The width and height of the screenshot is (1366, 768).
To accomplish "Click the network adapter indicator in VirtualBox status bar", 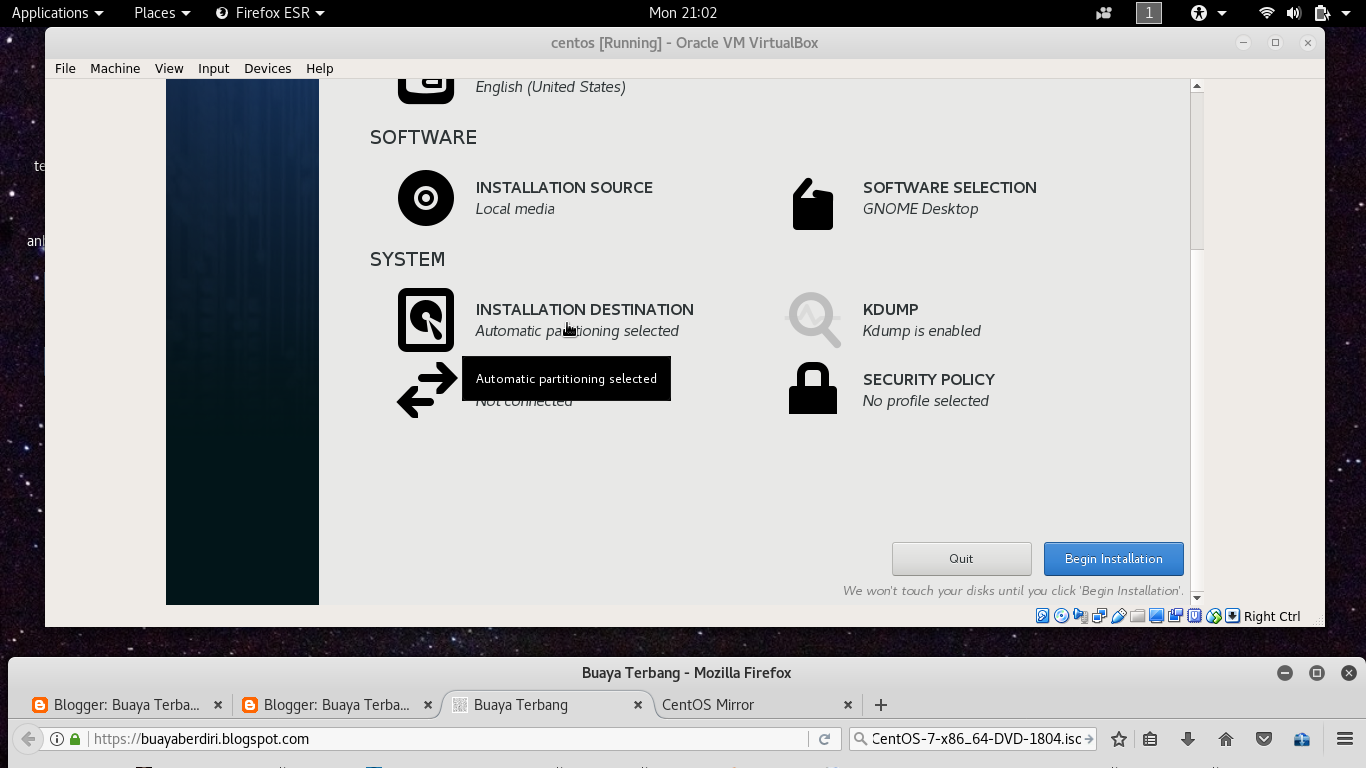I will (x=1100, y=616).
